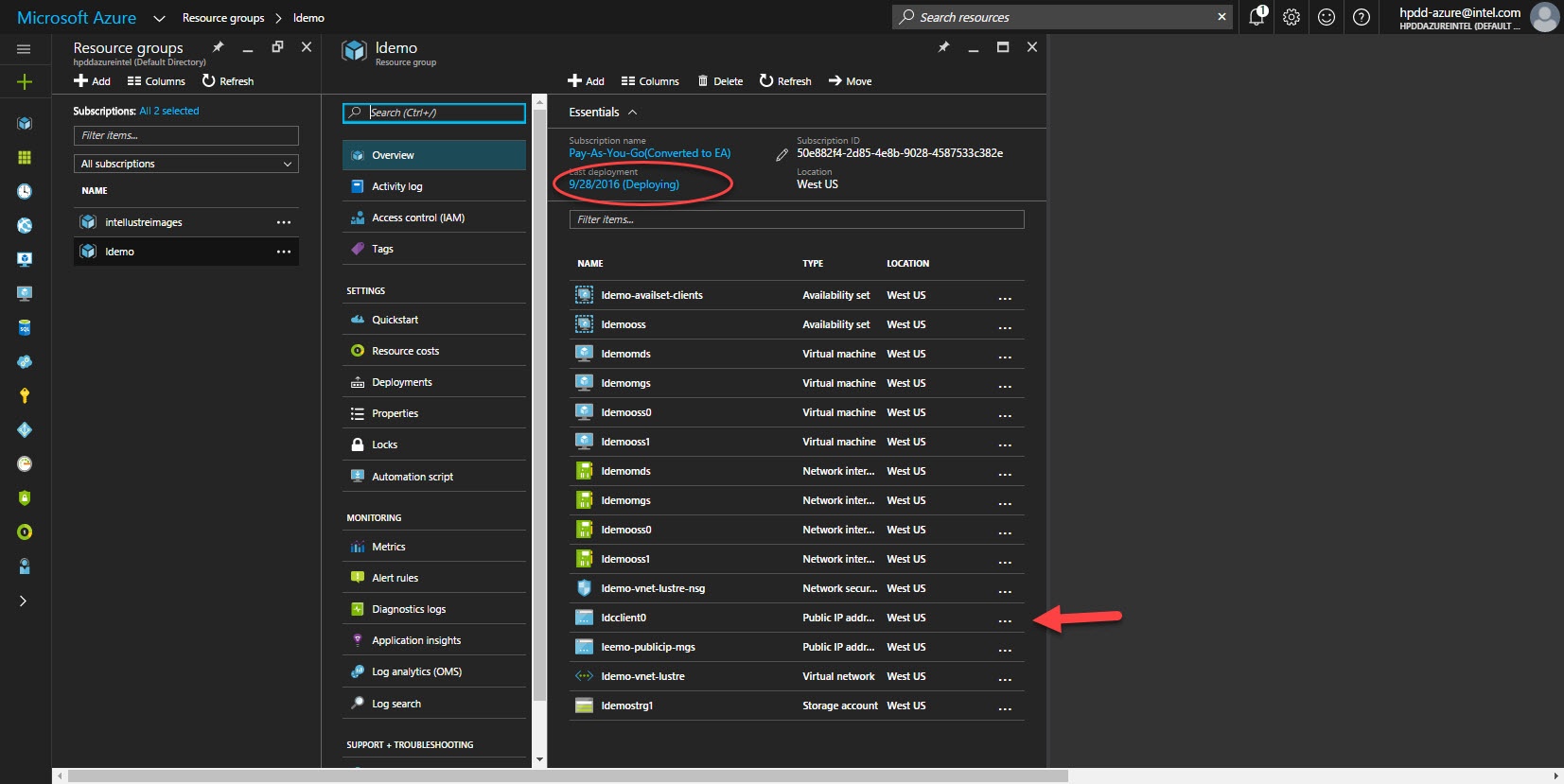Click All 2 selected subscriptions link
The image size is (1564, 784).
tap(169, 111)
